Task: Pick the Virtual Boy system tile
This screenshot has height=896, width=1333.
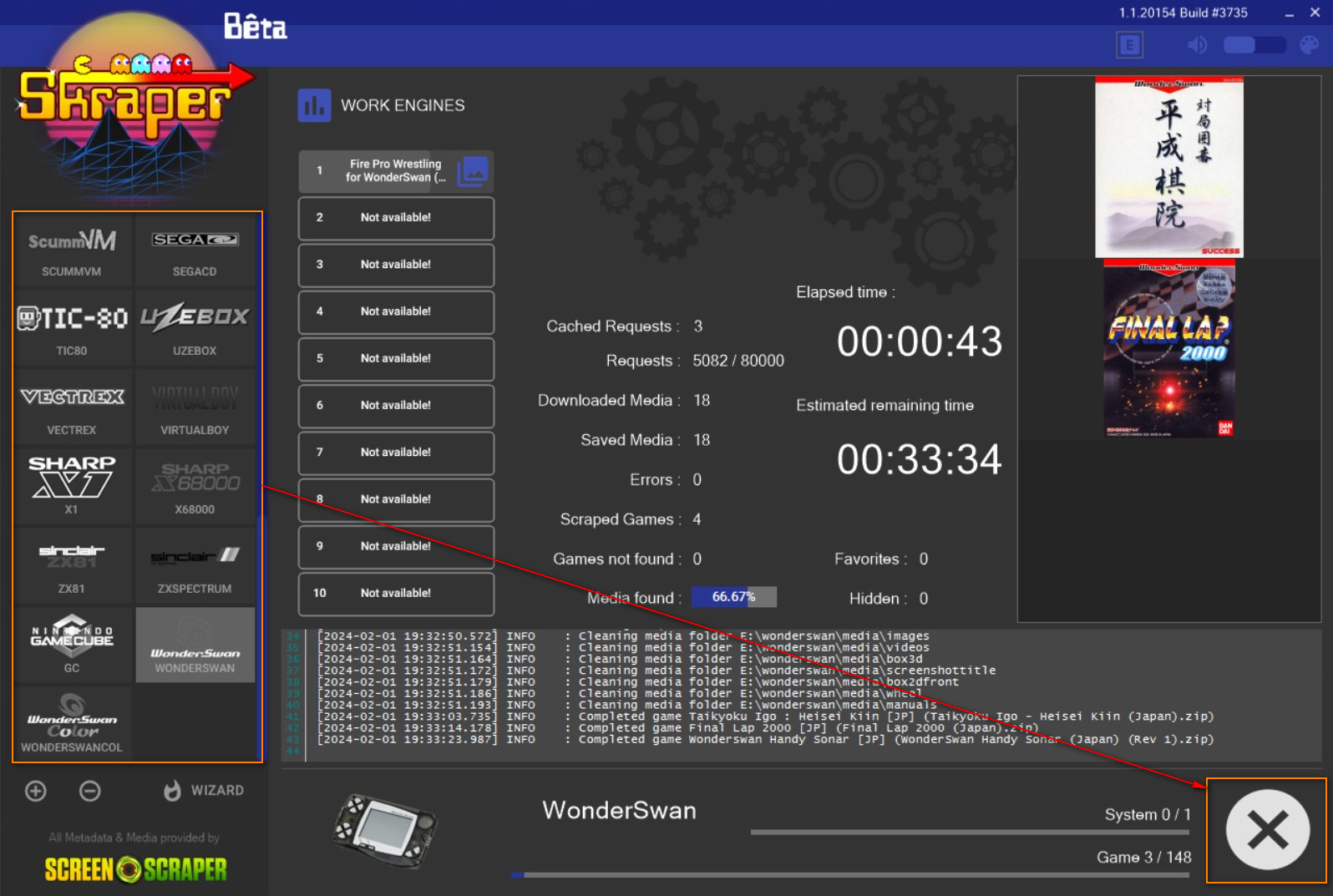Action: pos(195,409)
